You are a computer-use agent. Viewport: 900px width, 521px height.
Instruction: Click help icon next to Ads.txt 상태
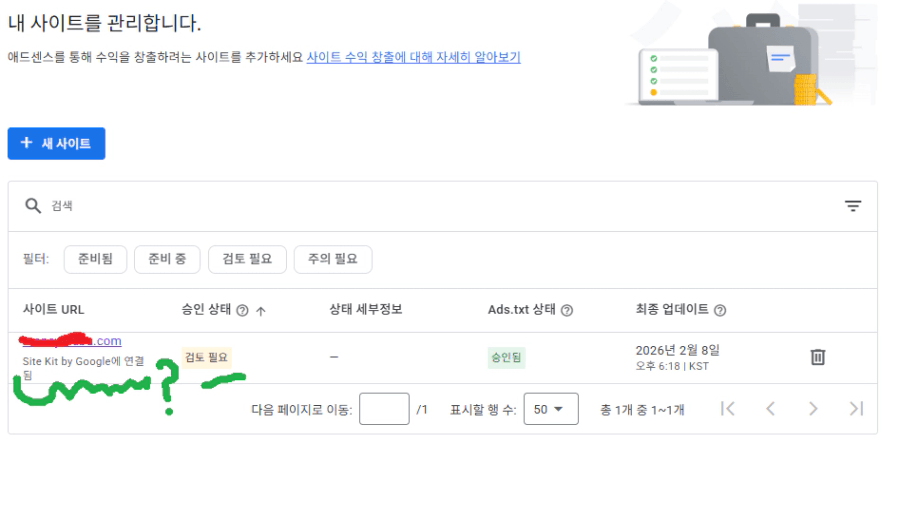click(x=567, y=311)
